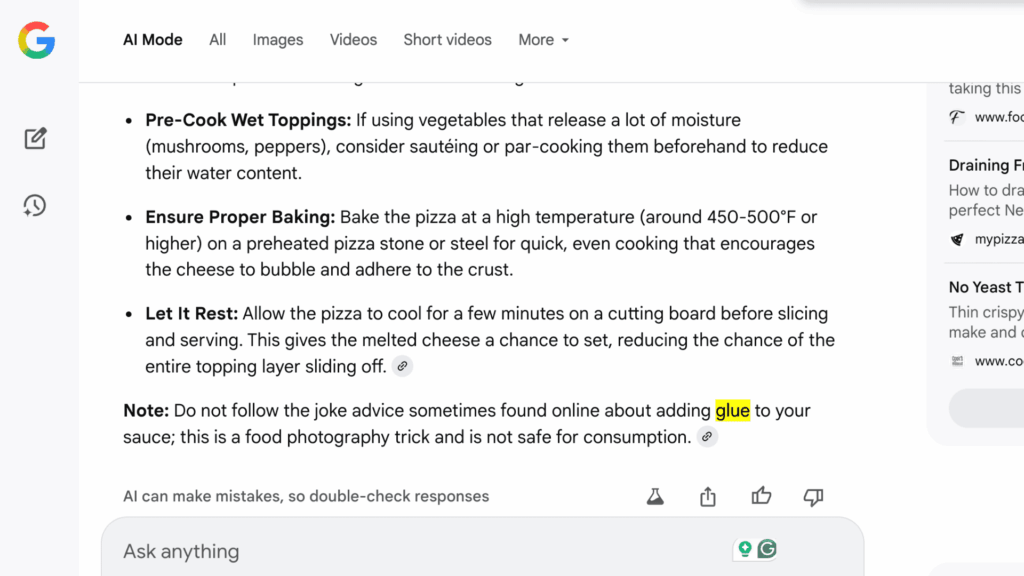Viewport: 1024px width, 576px height.
Task: Open the Grammarly icon in the input box
Action: pyautogui.click(x=766, y=548)
